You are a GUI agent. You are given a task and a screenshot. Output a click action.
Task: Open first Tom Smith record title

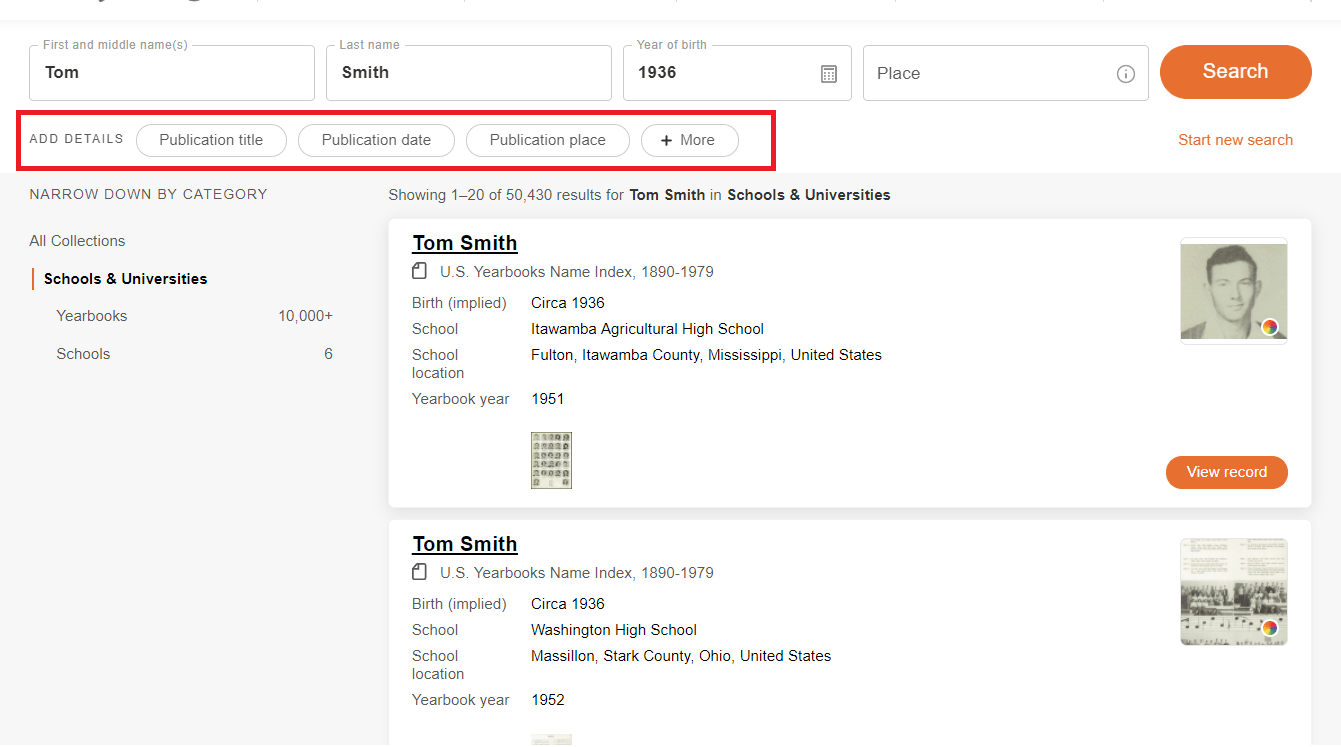pyautogui.click(x=465, y=243)
